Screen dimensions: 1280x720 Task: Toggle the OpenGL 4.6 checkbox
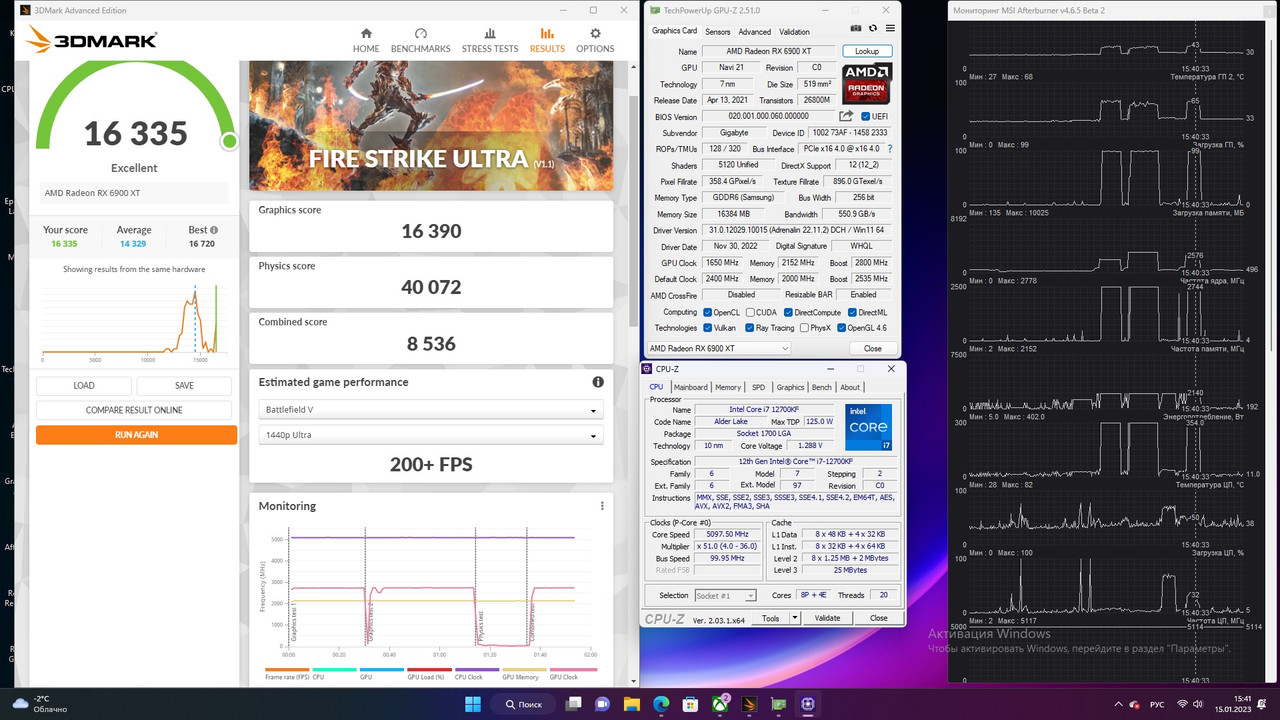click(x=842, y=328)
